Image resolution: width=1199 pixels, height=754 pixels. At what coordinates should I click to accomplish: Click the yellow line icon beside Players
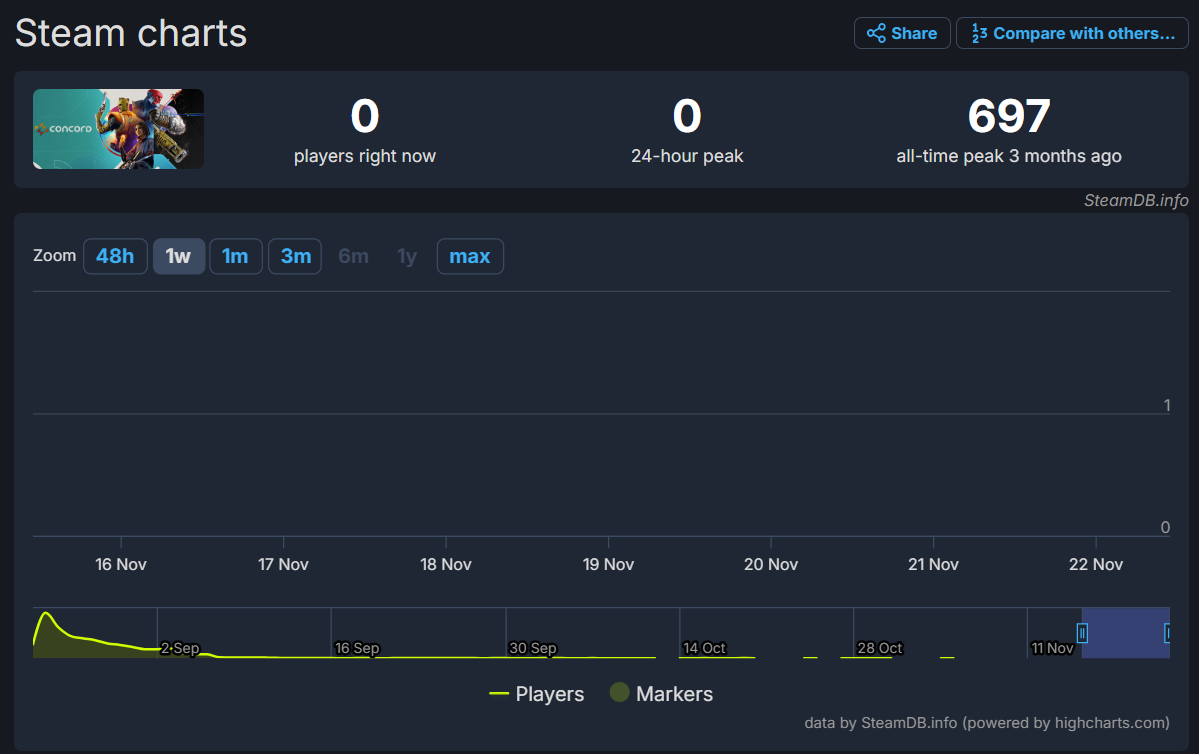(x=499, y=694)
